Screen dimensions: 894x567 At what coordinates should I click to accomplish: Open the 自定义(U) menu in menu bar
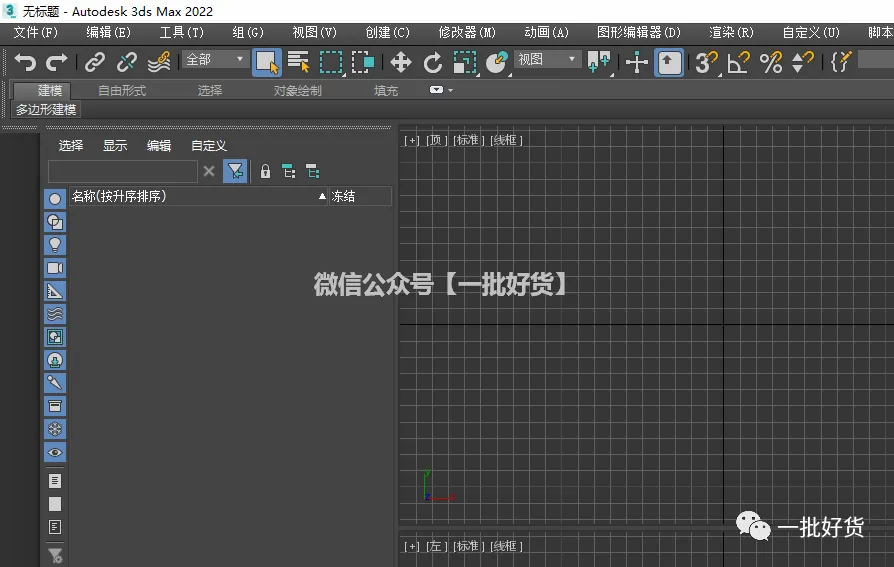(x=811, y=33)
